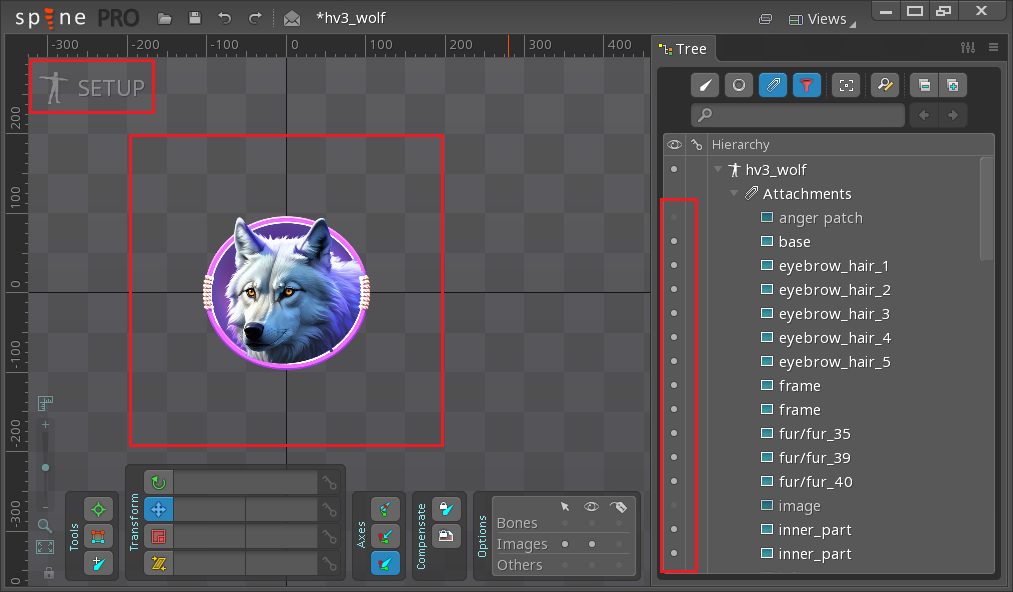Hide the eyebrow_hair_3 attachment visibility dot
This screenshot has height=592, width=1013.
674,314
